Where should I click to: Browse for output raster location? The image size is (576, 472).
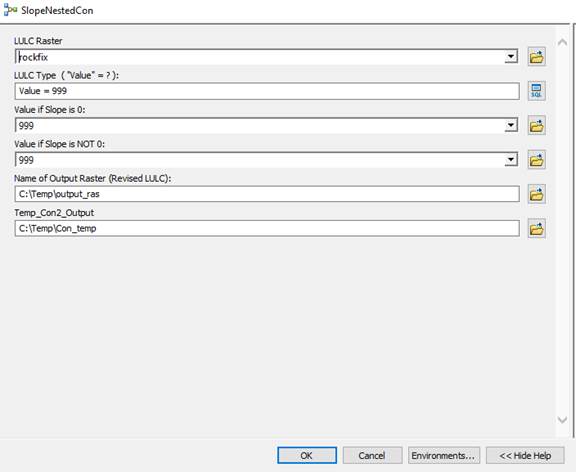(x=536, y=194)
